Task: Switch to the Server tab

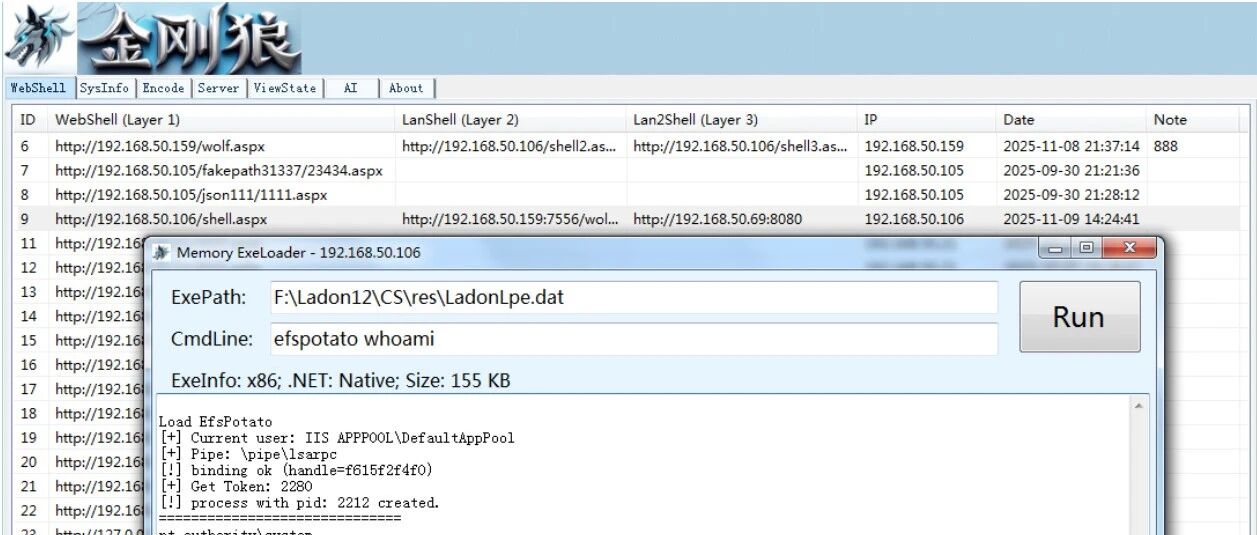Action: pyautogui.click(x=218, y=88)
